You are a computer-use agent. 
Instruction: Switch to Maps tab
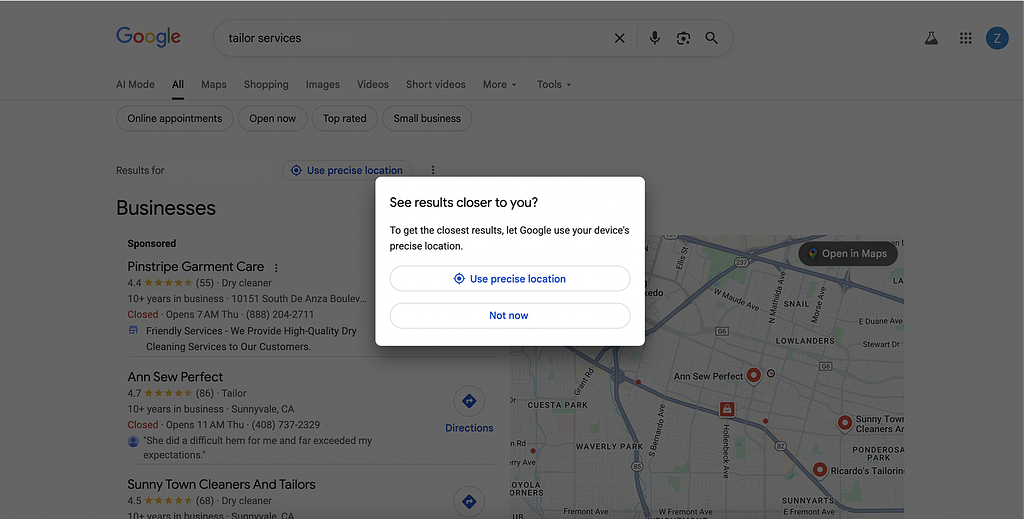(x=214, y=84)
